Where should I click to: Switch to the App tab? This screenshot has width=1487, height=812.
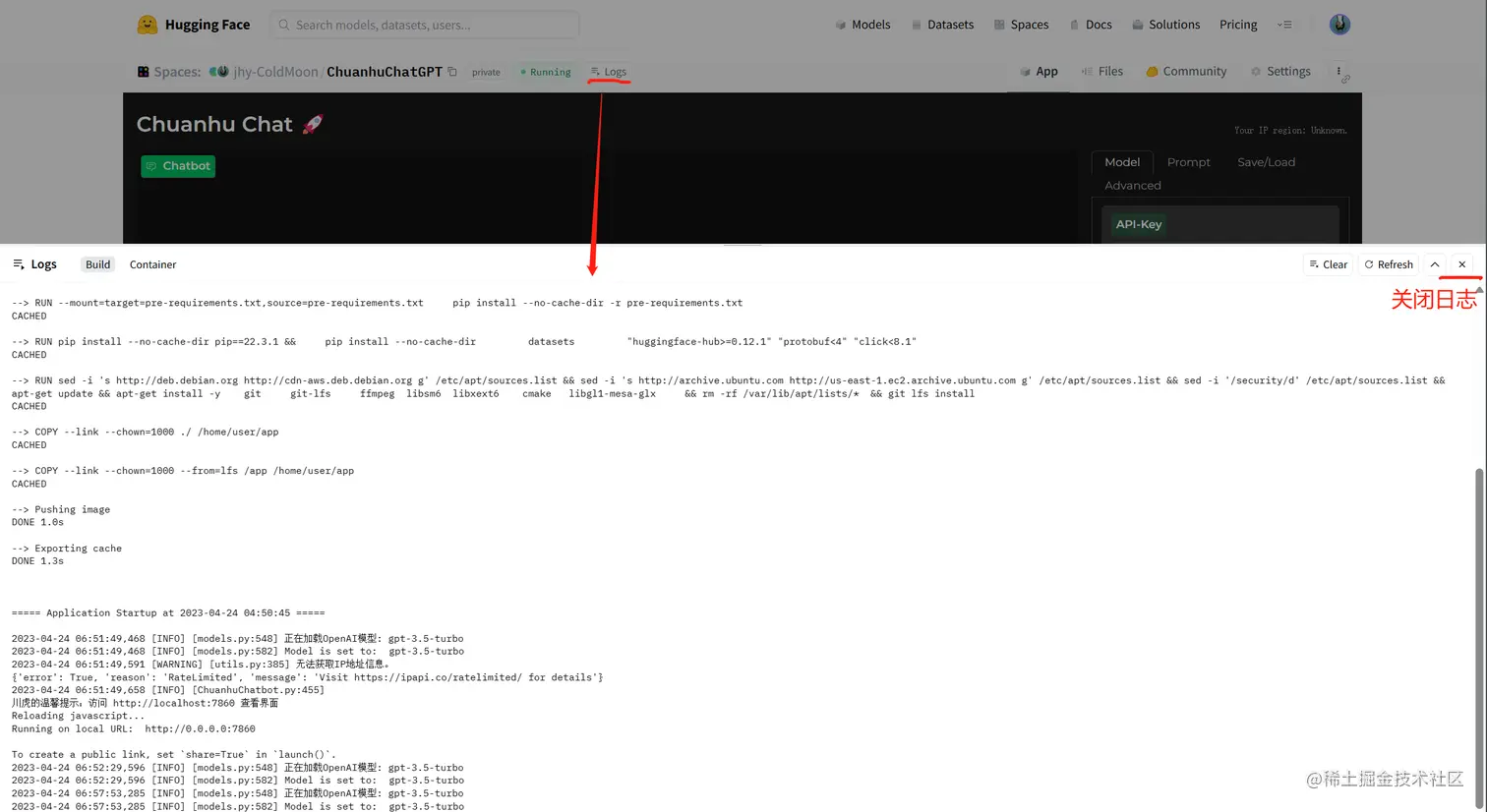1039,71
